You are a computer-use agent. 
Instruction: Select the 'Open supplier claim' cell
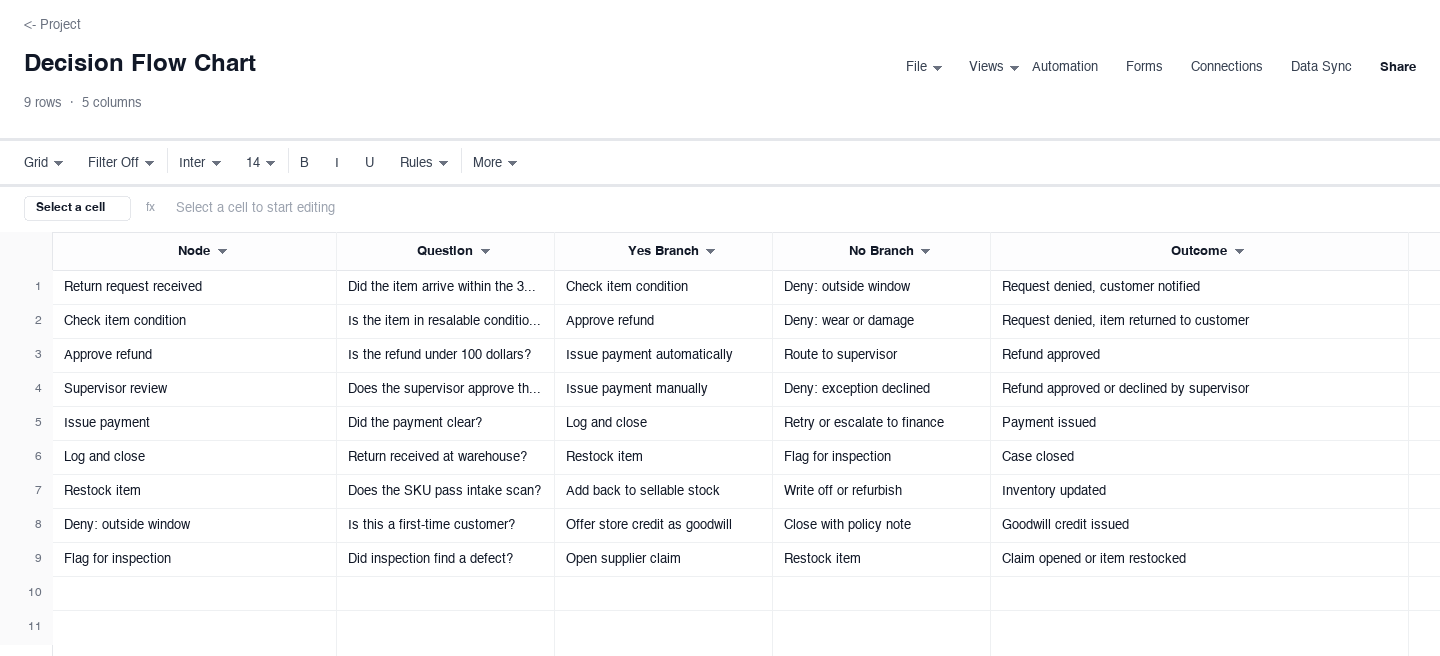pos(663,559)
